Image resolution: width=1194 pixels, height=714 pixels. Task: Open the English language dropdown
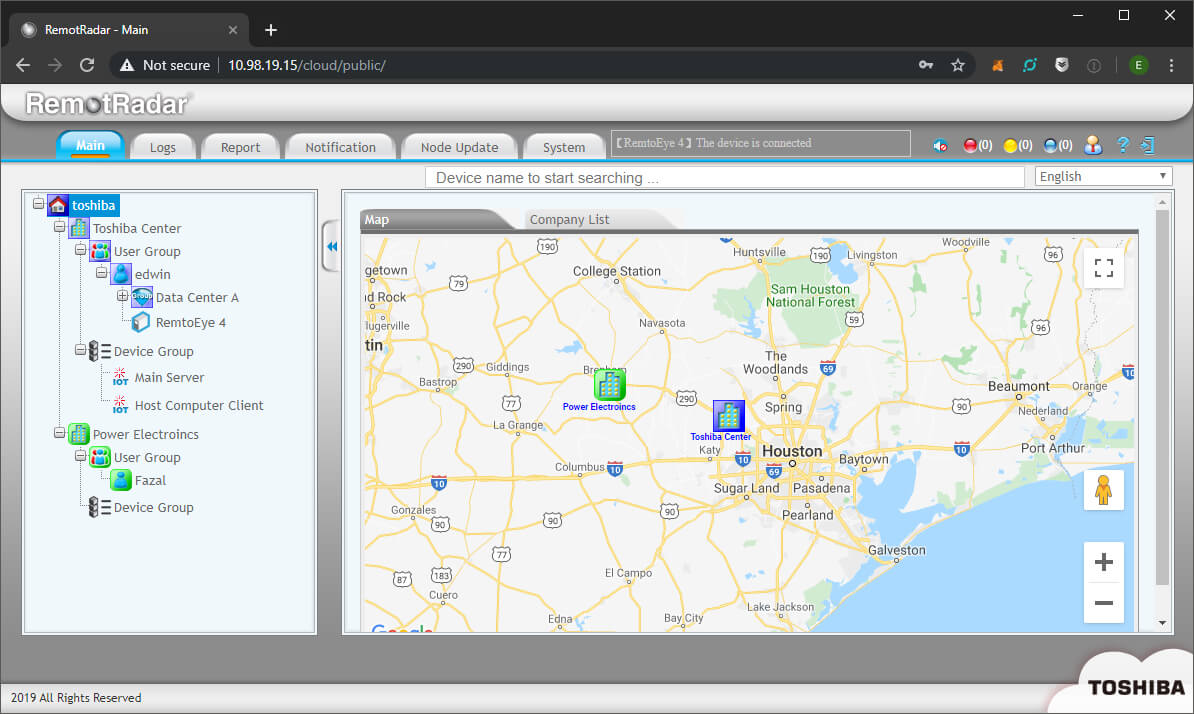click(1103, 177)
